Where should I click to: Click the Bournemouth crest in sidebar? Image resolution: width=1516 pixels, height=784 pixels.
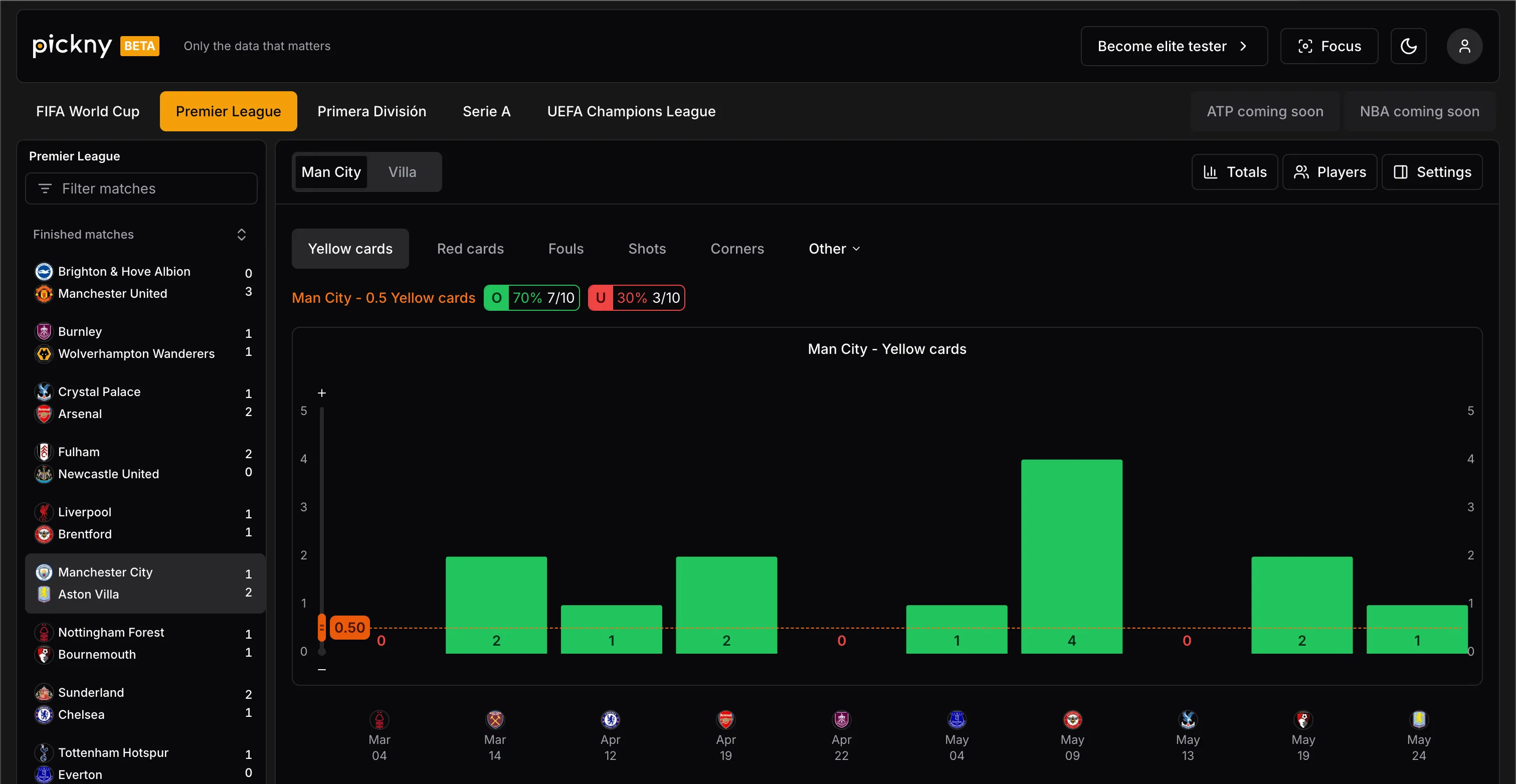coord(44,655)
